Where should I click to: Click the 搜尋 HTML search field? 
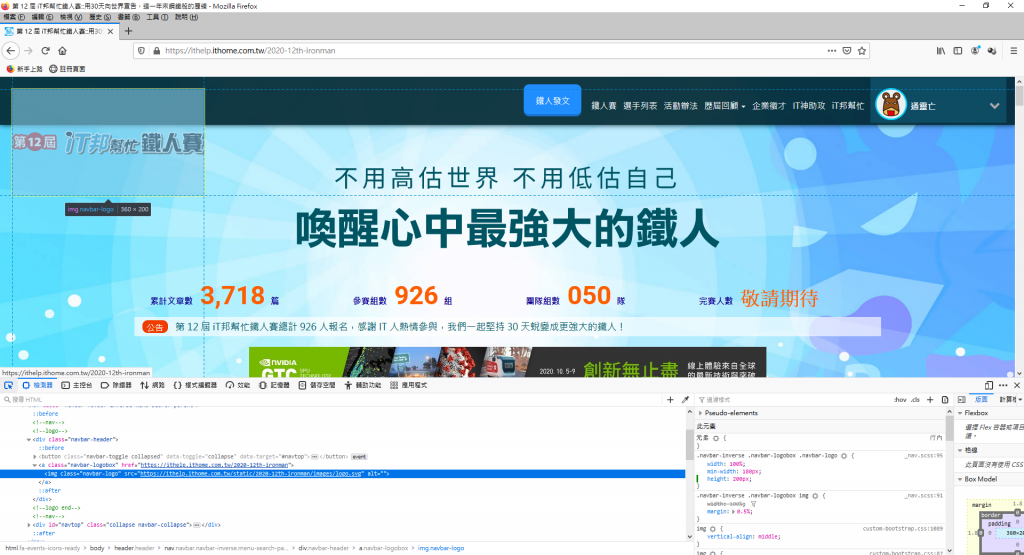(x=333, y=400)
